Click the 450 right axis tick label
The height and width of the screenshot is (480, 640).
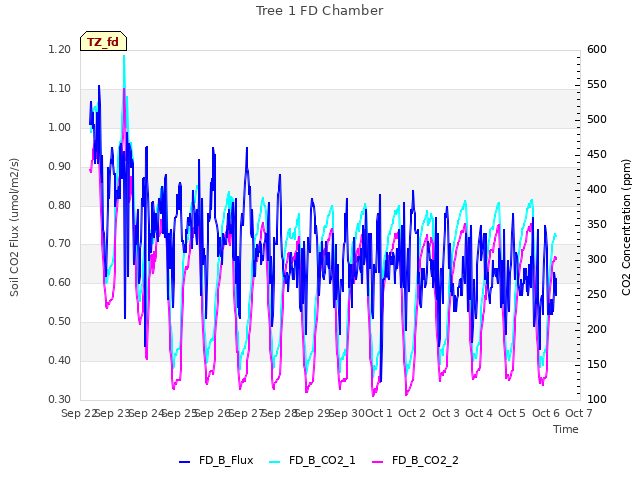(597, 154)
